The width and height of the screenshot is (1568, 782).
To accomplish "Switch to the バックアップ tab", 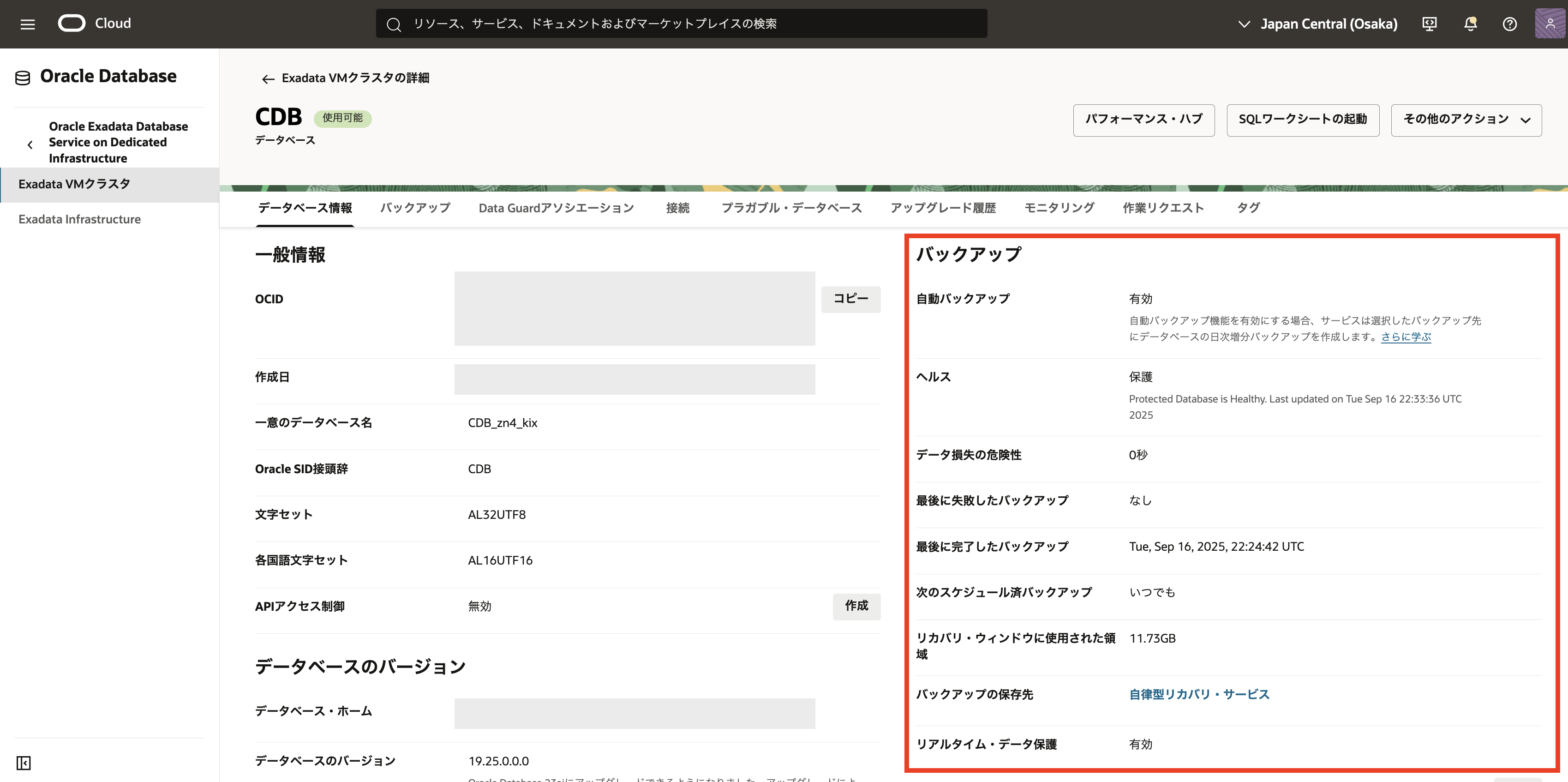I will (x=415, y=208).
